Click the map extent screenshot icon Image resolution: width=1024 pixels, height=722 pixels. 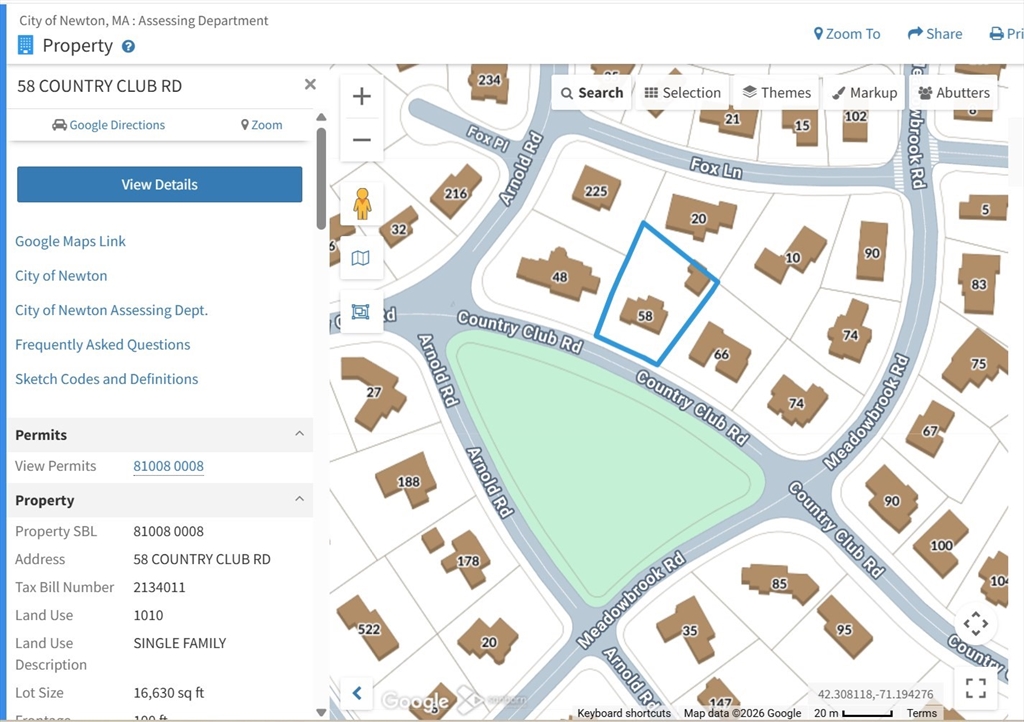360,312
